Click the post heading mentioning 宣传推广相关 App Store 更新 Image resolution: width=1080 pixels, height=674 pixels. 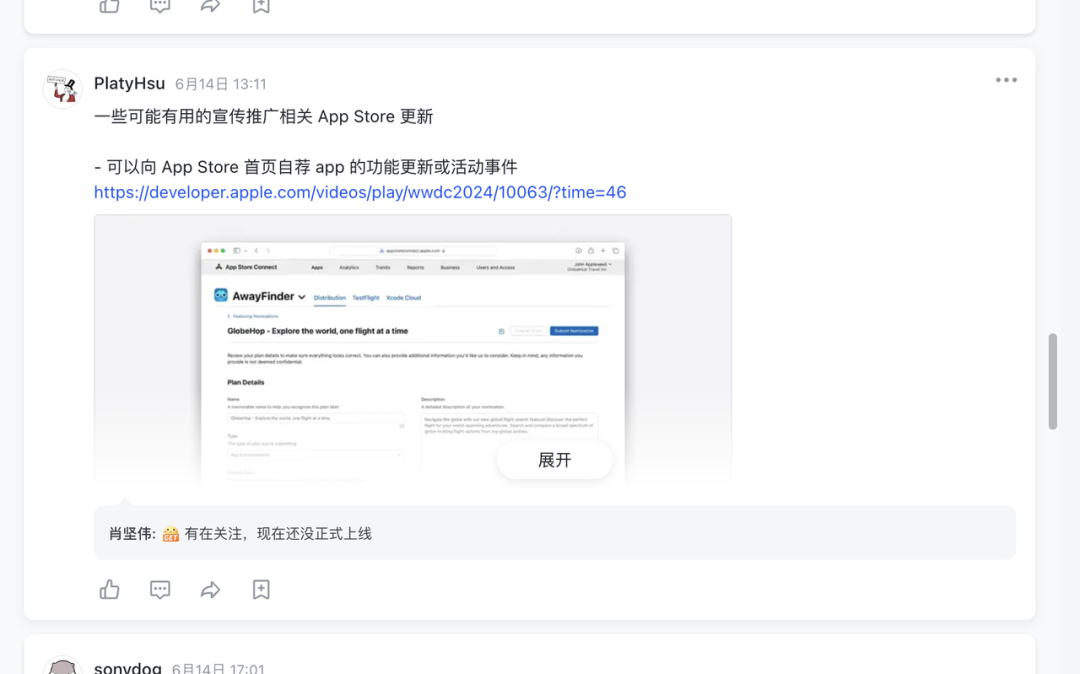(264, 116)
